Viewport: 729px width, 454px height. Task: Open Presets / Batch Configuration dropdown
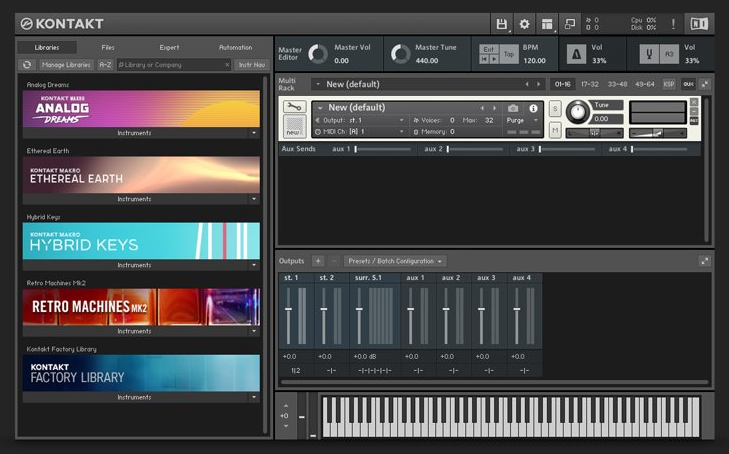tap(395, 261)
